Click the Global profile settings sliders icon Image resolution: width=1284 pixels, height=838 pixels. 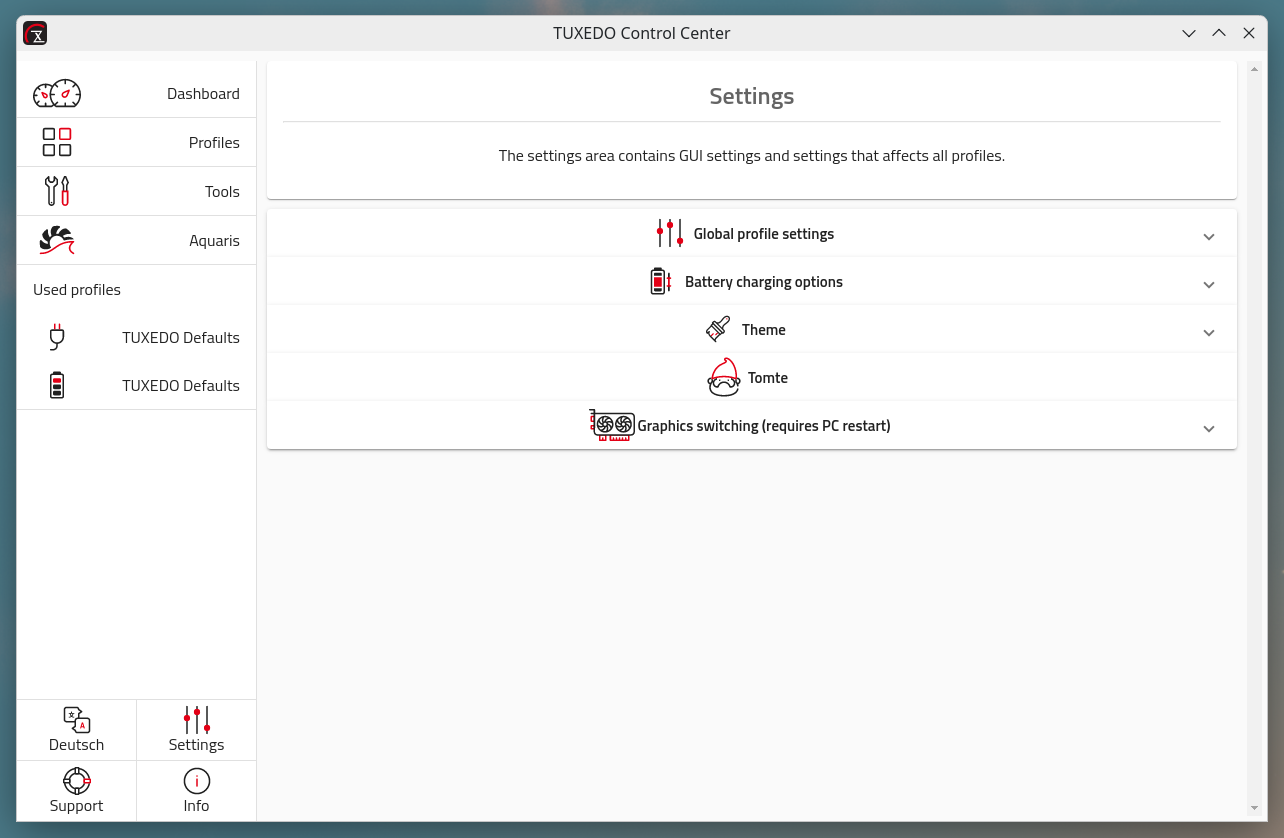(670, 233)
